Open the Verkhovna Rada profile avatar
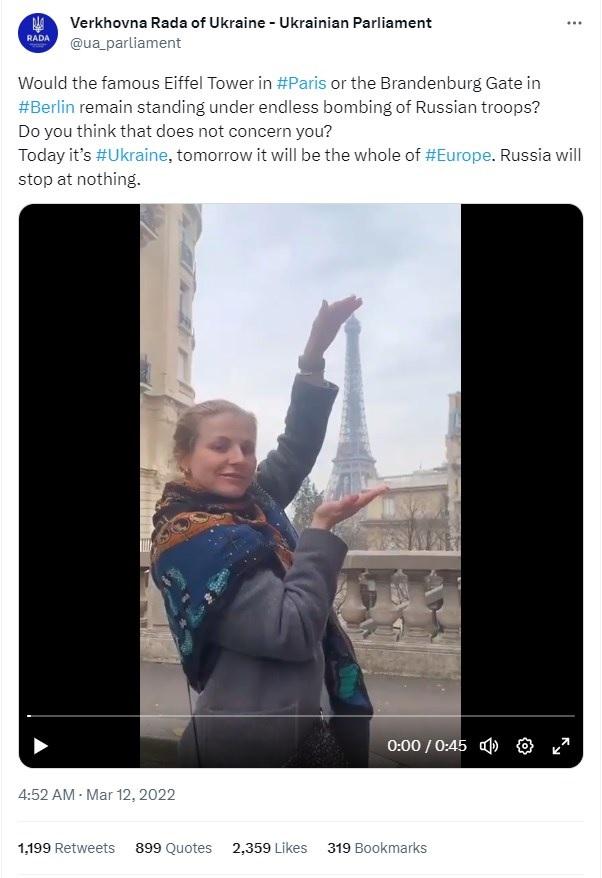Screen dimensions: 602x878 click(x=38, y=33)
